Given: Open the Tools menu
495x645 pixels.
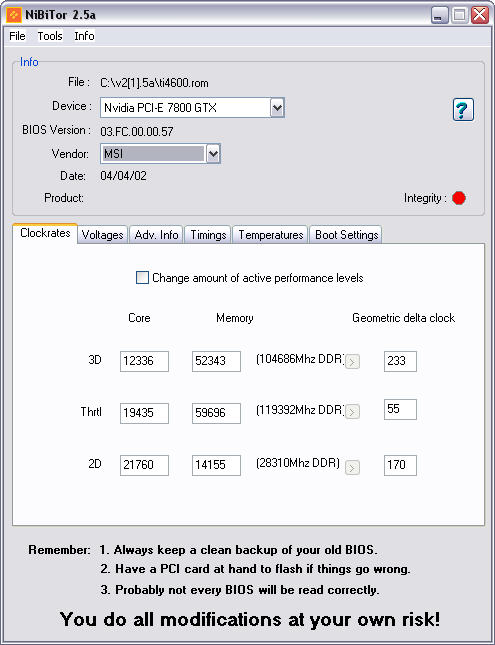Looking at the screenshot, I should click(50, 36).
